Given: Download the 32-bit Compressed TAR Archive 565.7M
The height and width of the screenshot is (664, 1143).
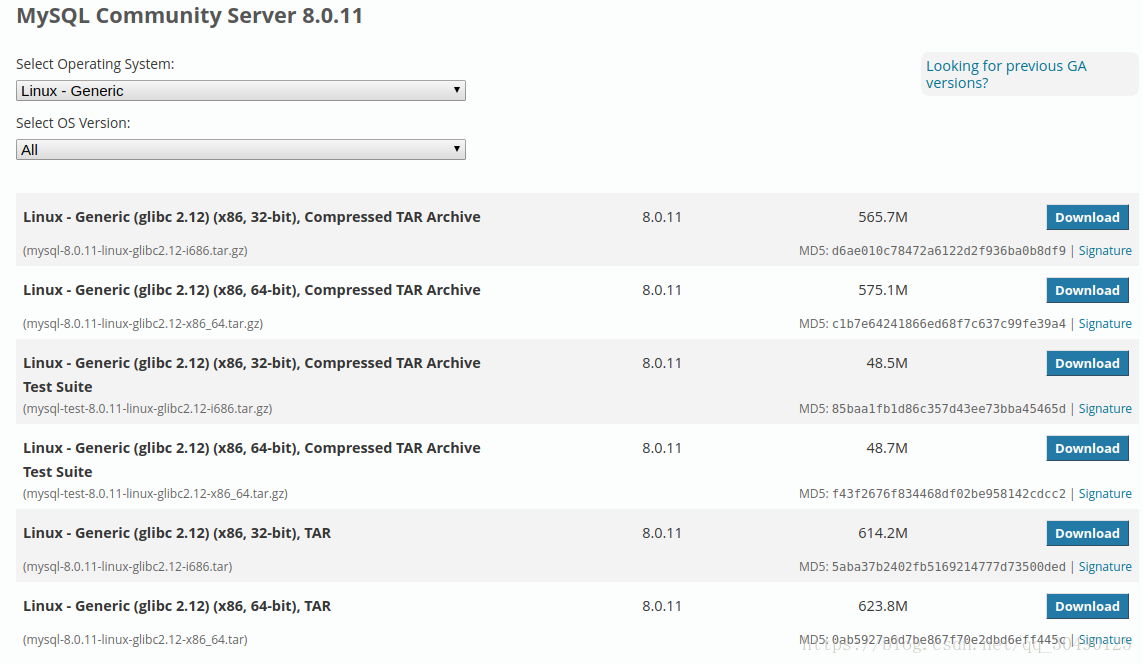Looking at the screenshot, I should pyautogui.click(x=1087, y=217).
